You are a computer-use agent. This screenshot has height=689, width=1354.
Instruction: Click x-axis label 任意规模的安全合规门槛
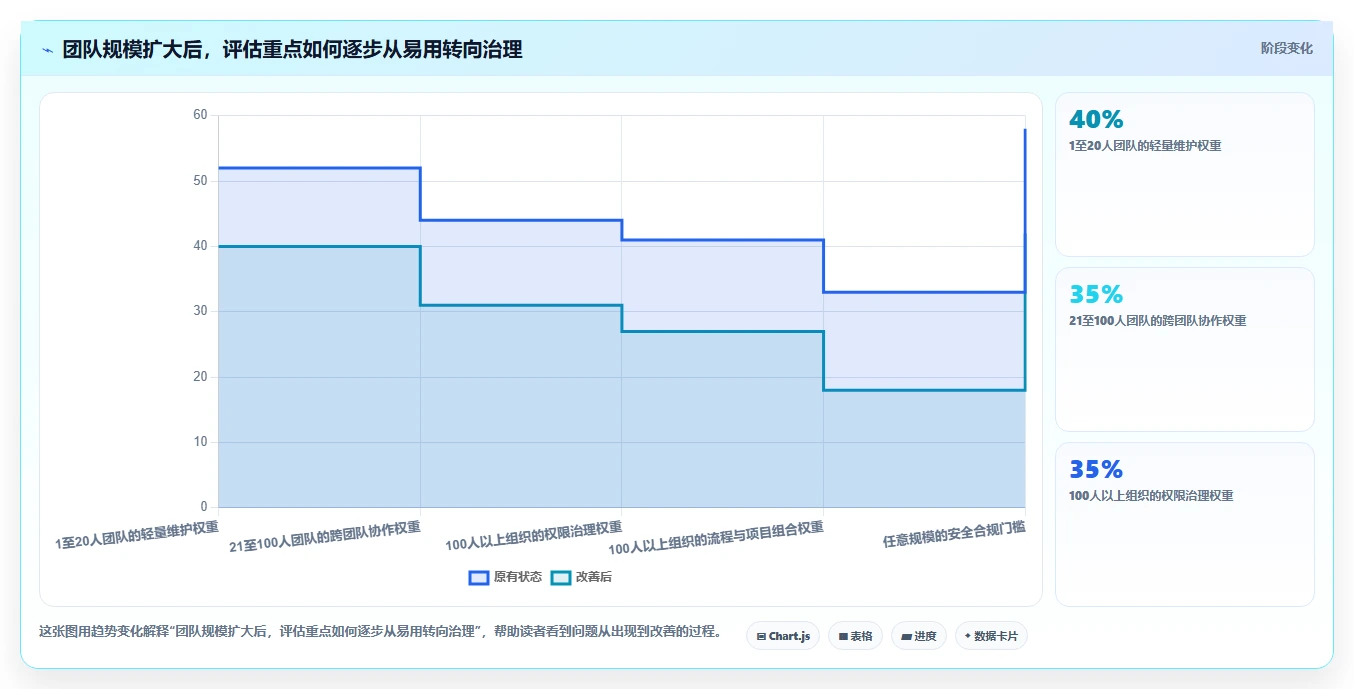pyautogui.click(x=954, y=535)
